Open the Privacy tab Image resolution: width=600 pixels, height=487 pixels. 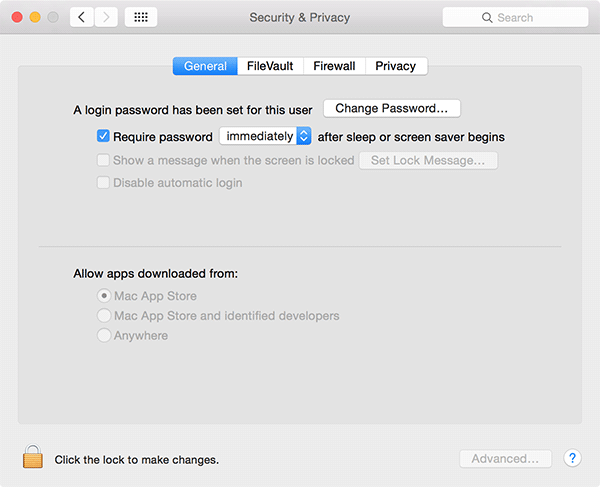click(x=396, y=66)
